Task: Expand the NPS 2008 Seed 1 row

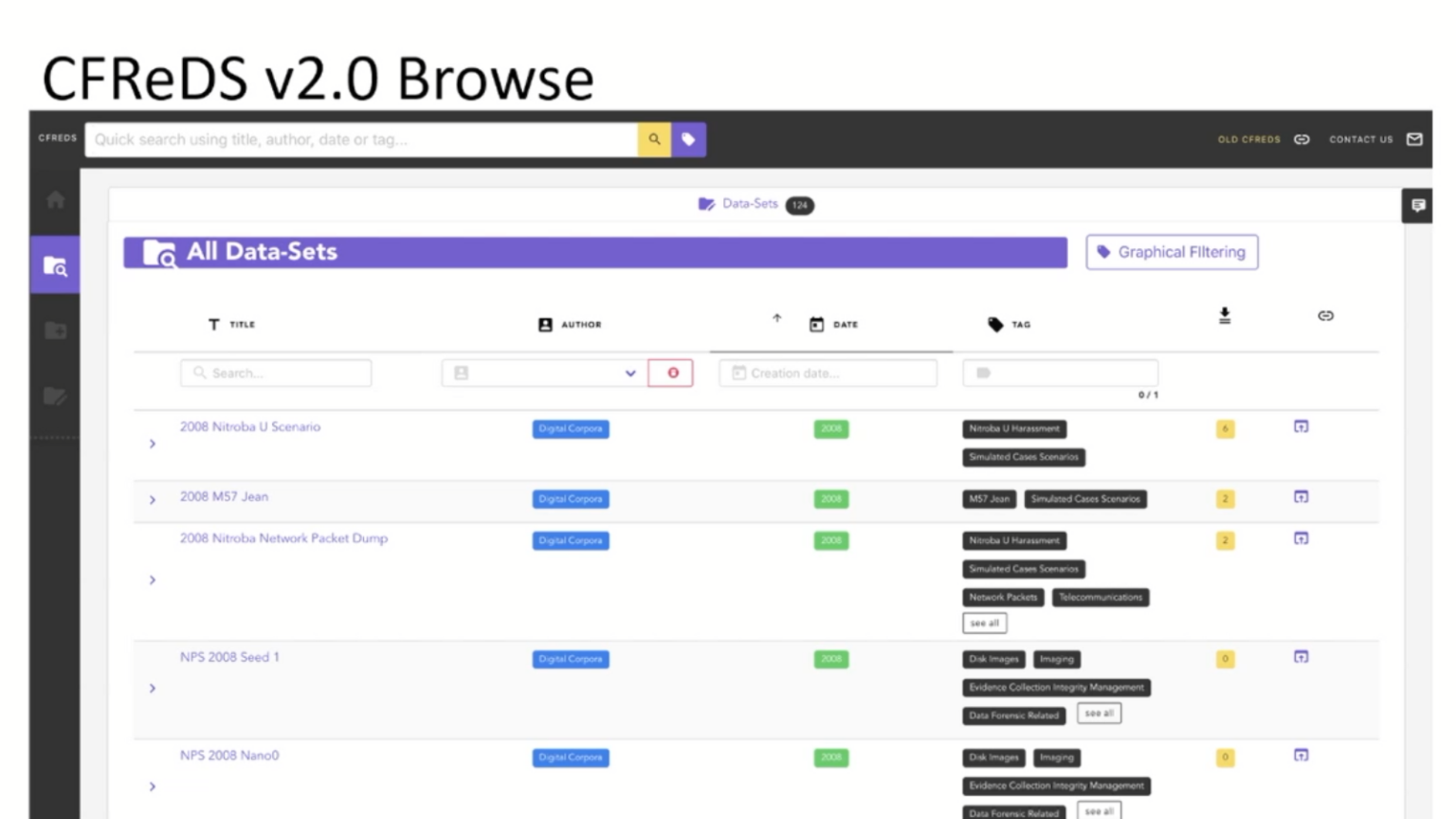Action: [153, 688]
